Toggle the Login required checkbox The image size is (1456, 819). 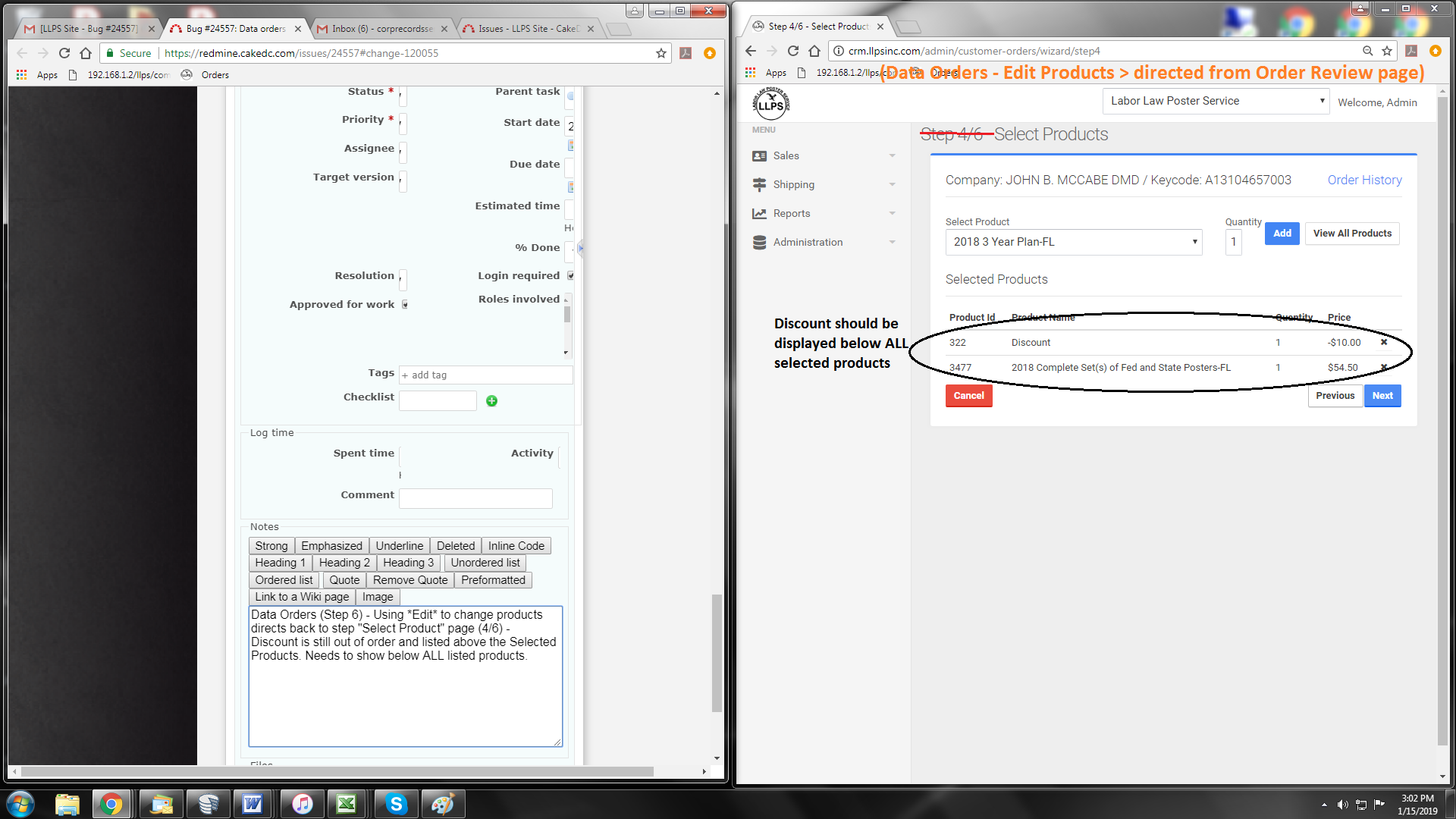570,275
